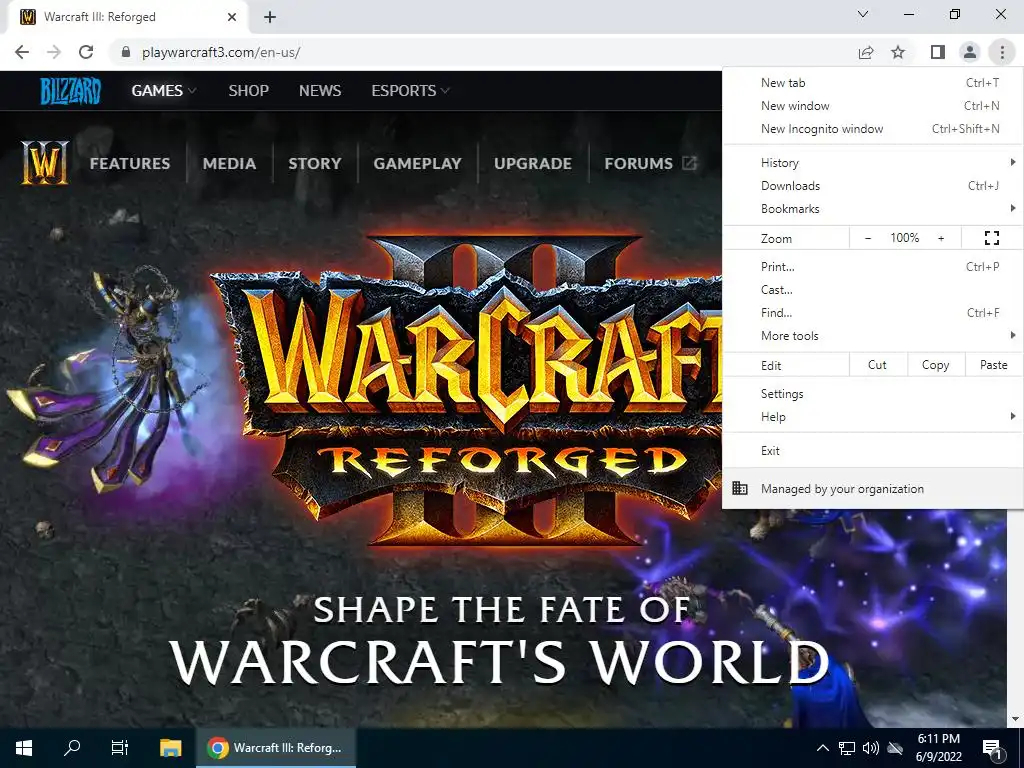Click the Blizzard logo
This screenshot has width=1024, height=768.
click(x=71, y=91)
